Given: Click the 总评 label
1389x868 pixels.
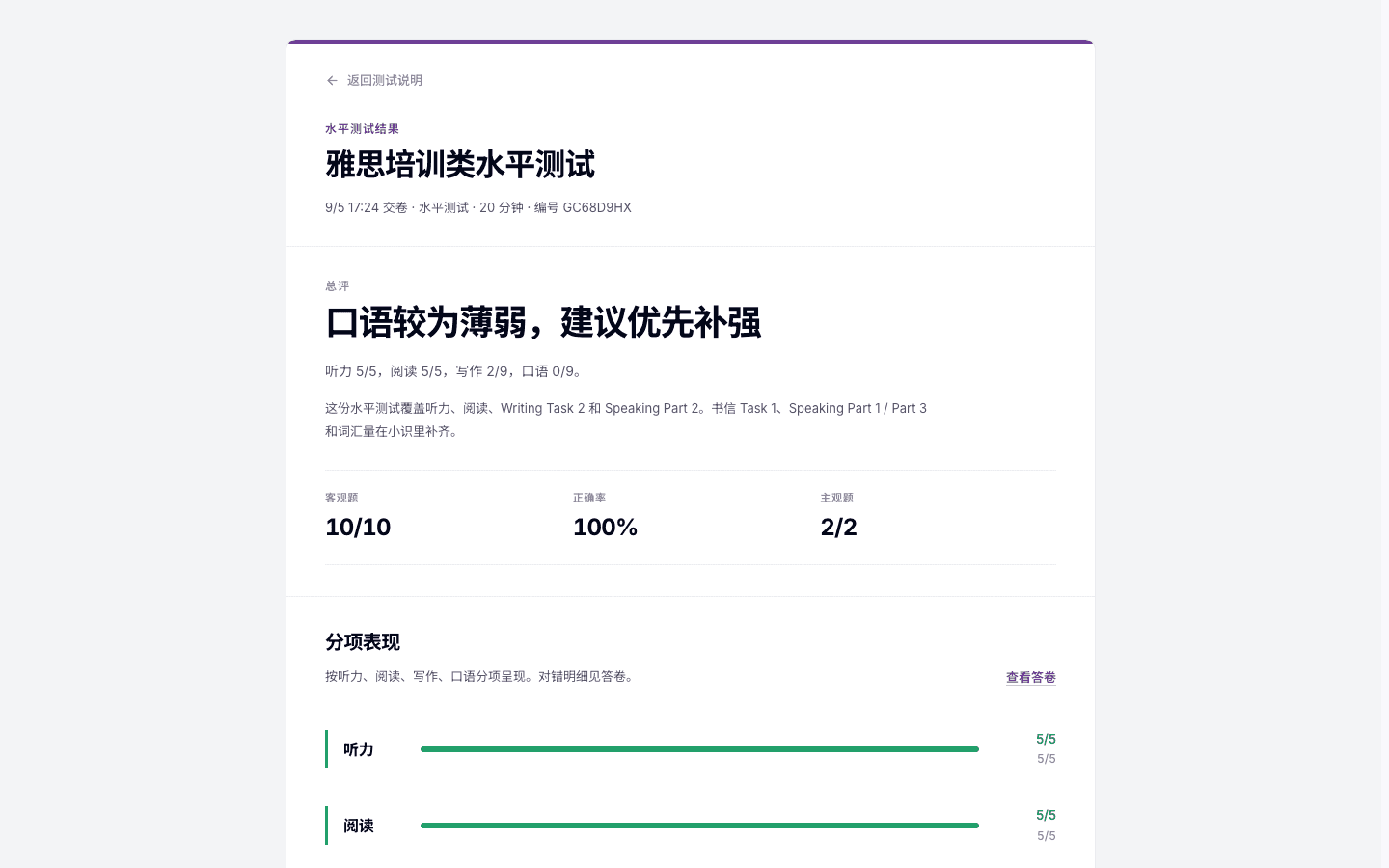Looking at the screenshot, I should (x=338, y=285).
